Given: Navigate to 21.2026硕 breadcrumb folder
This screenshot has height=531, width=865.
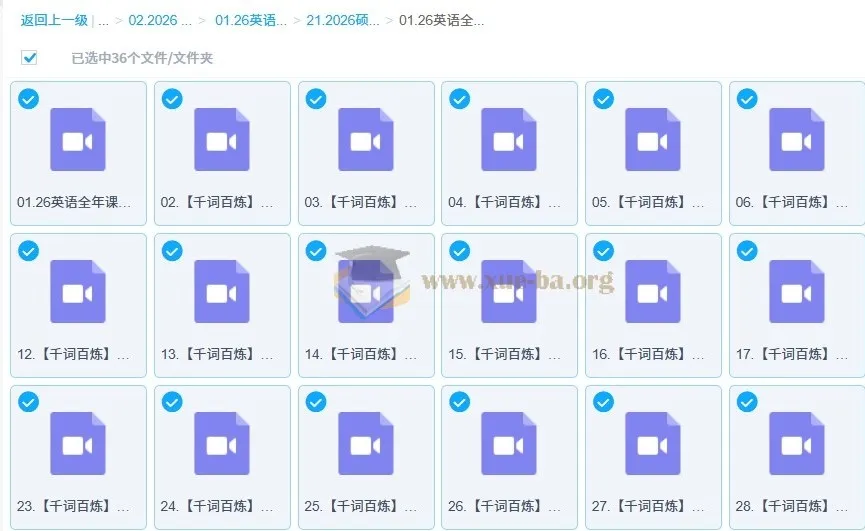Looking at the screenshot, I should tap(343, 20).
